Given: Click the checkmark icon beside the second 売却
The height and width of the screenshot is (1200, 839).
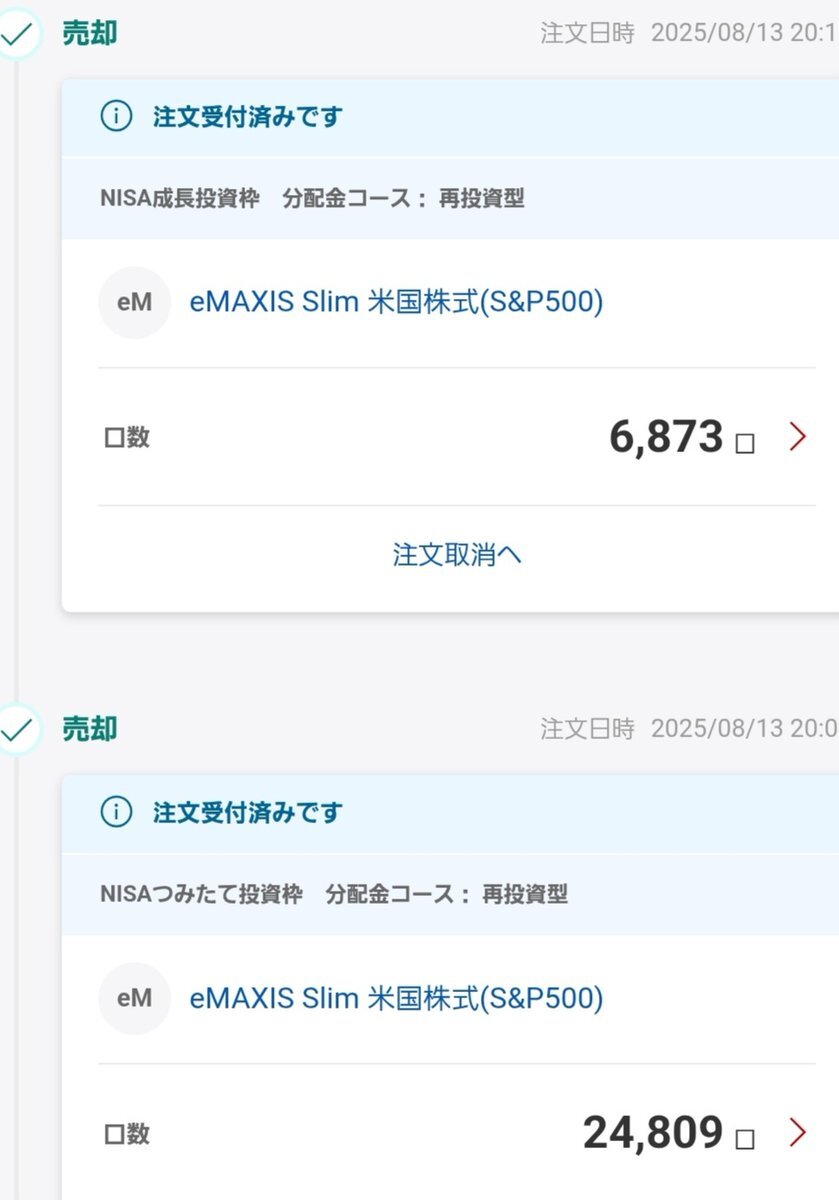Looking at the screenshot, I should 16,731.
